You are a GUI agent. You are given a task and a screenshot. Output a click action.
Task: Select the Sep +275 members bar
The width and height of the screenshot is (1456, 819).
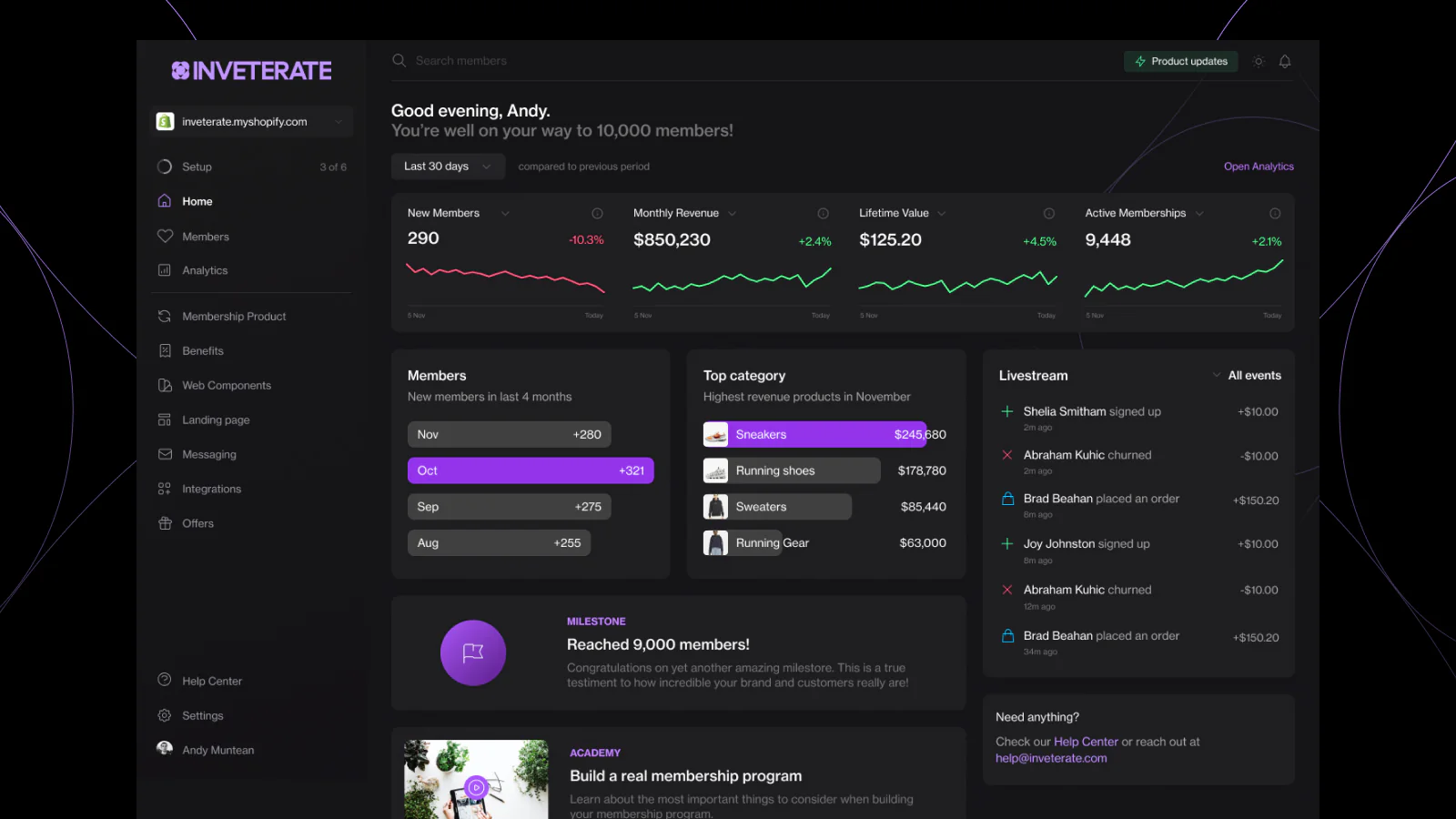click(509, 507)
